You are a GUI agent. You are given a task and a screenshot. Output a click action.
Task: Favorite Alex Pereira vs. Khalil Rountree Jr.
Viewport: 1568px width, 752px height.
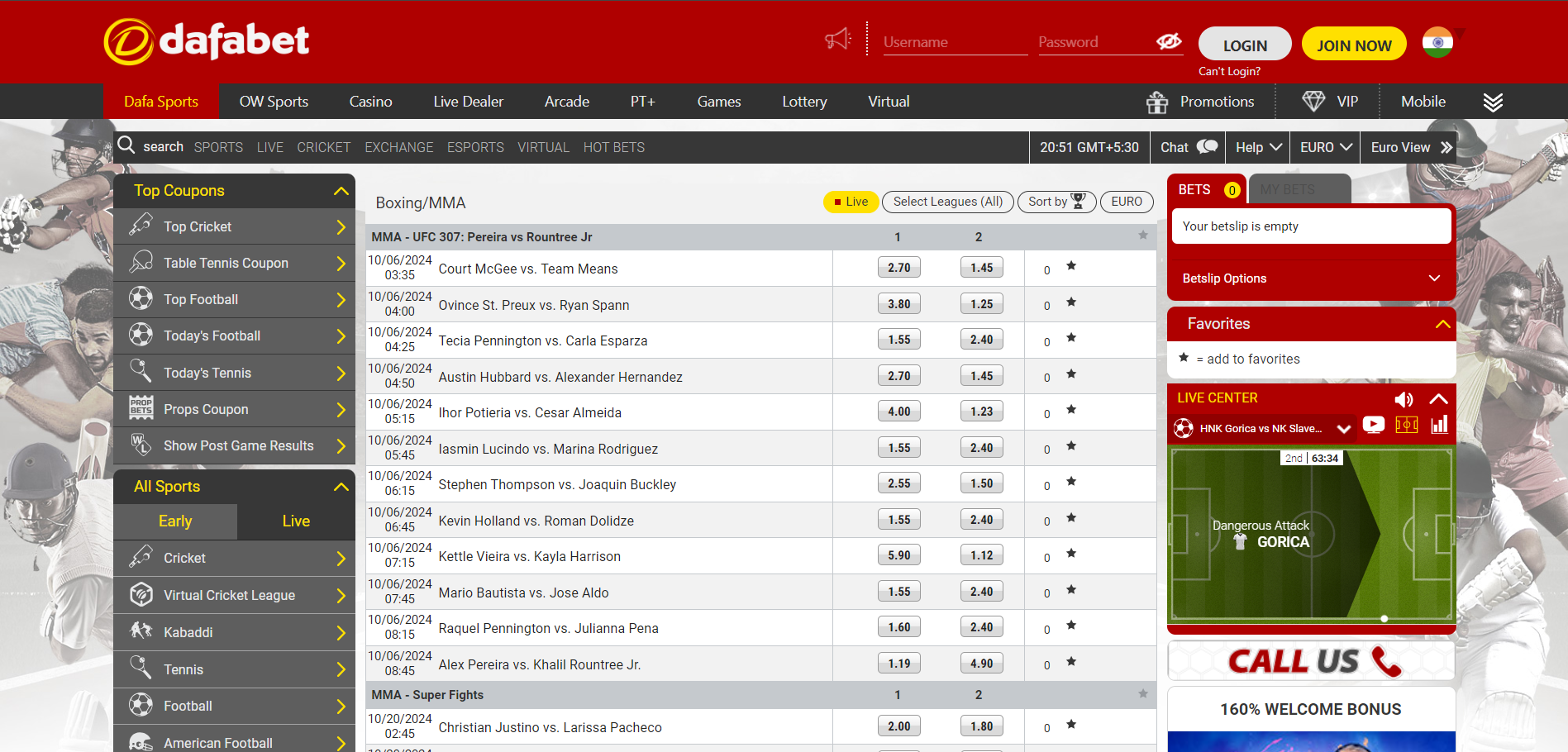pos(1071,662)
